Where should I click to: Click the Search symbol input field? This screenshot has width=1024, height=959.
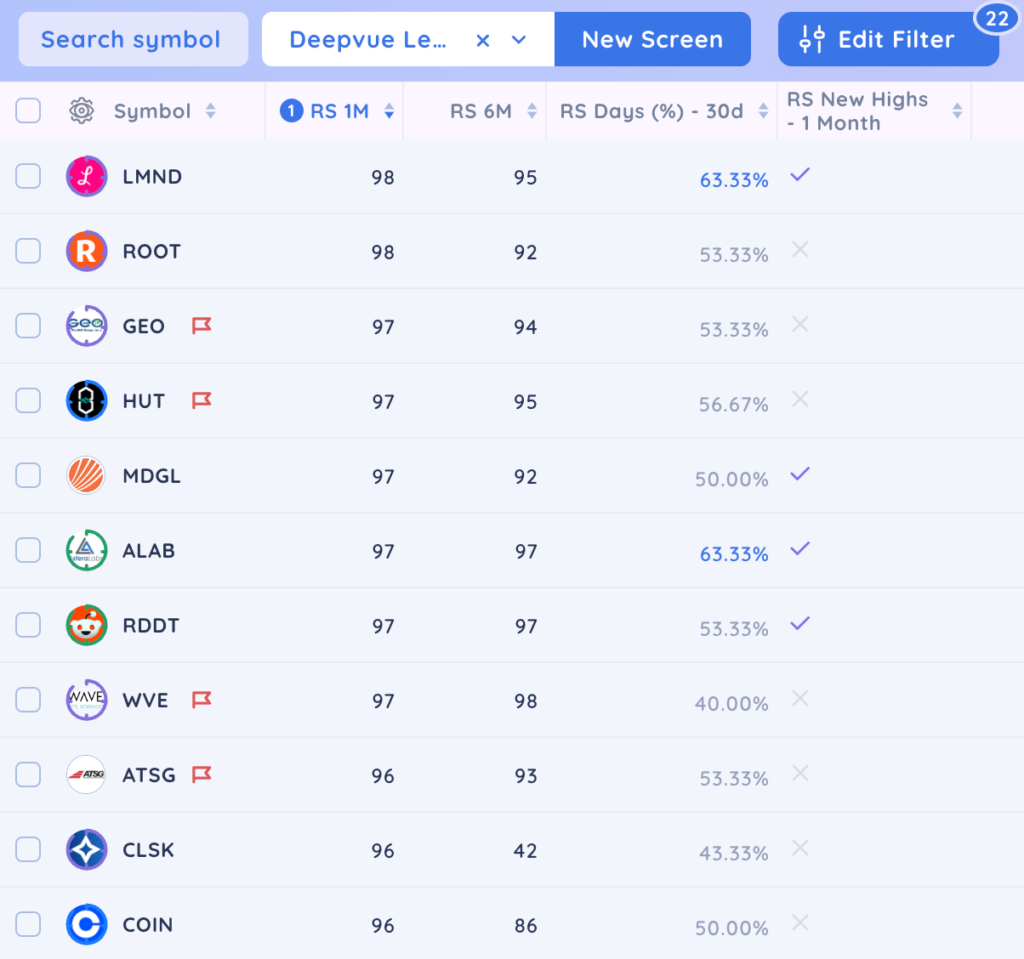(x=132, y=39)
